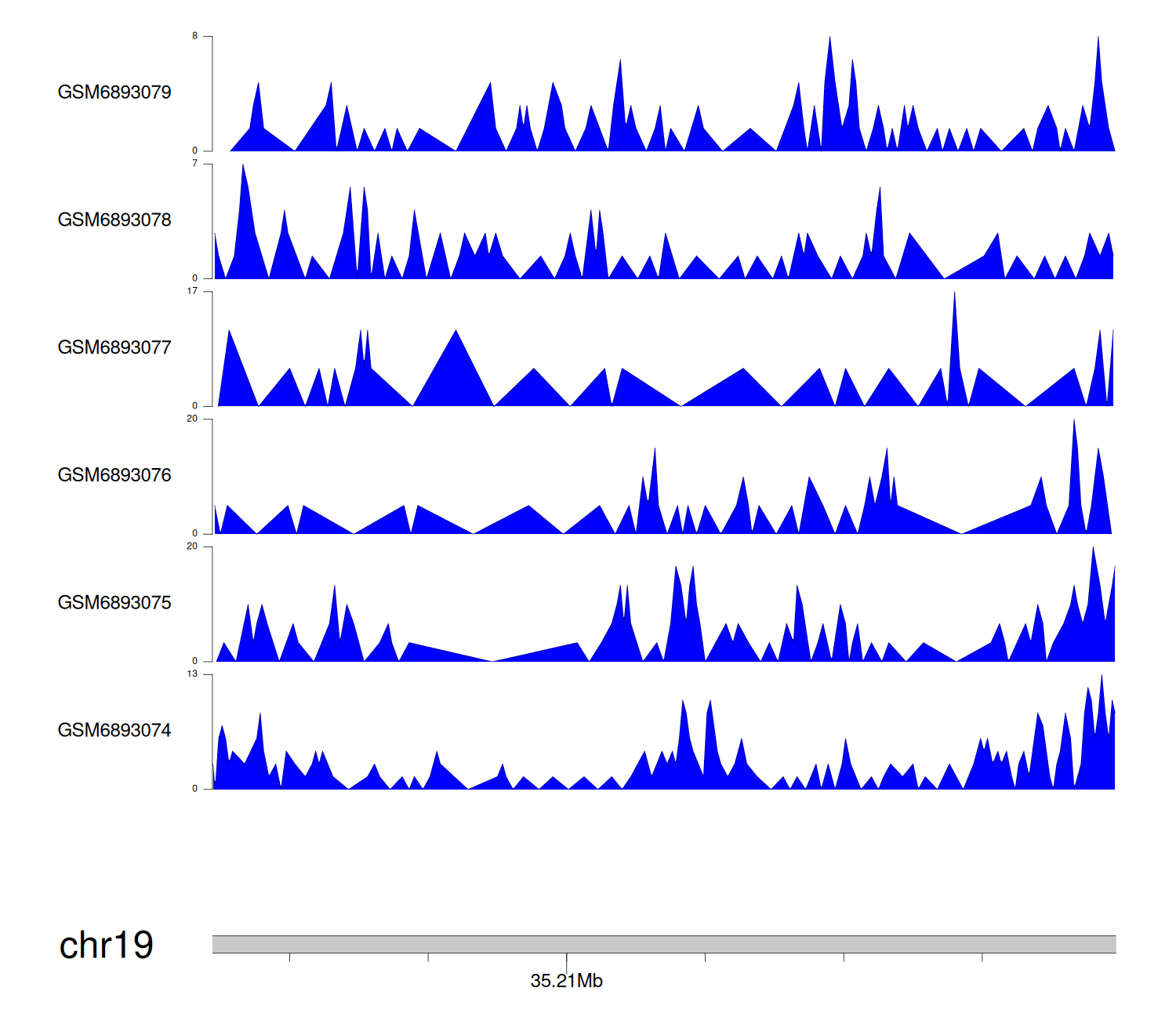Image resolution: width=1176 pixels, height=1035 pixels.
Task: Click the chr19 chromosome label
Action: [x=106, y=946]
